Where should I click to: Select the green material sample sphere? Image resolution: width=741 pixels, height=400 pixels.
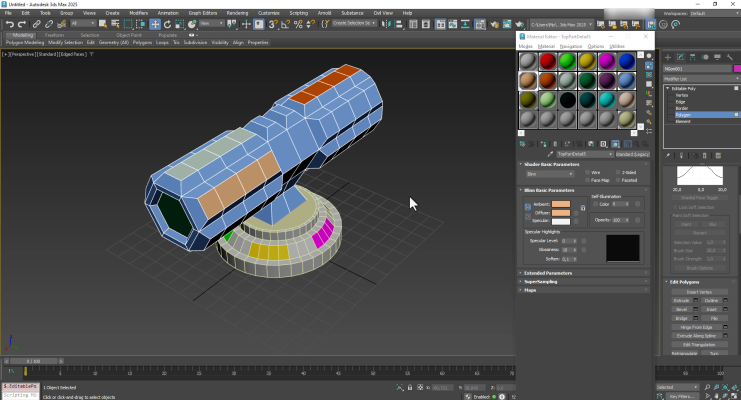[x=567, y=62]
